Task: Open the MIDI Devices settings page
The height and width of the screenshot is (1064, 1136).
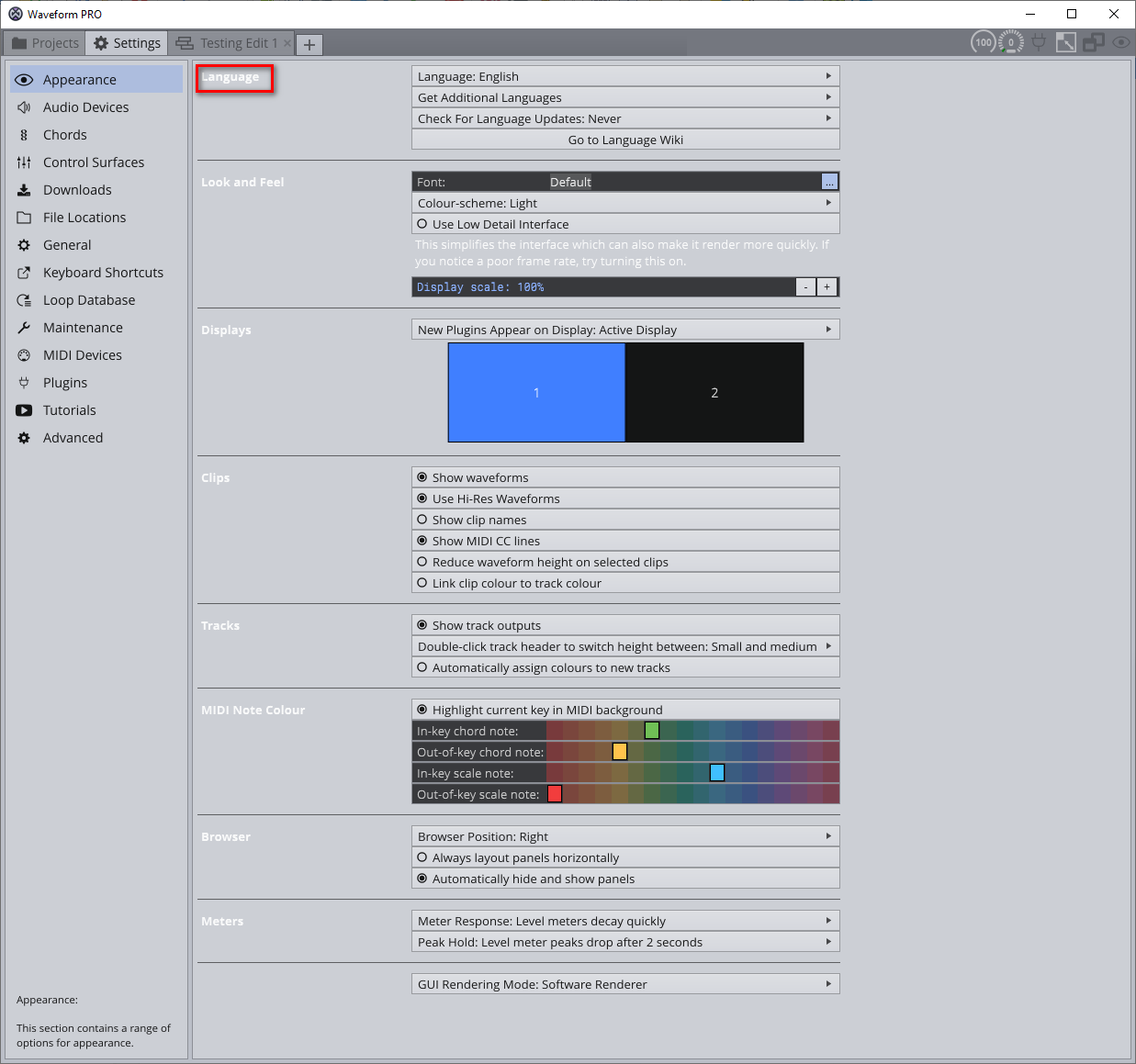Action: (96, 355)
